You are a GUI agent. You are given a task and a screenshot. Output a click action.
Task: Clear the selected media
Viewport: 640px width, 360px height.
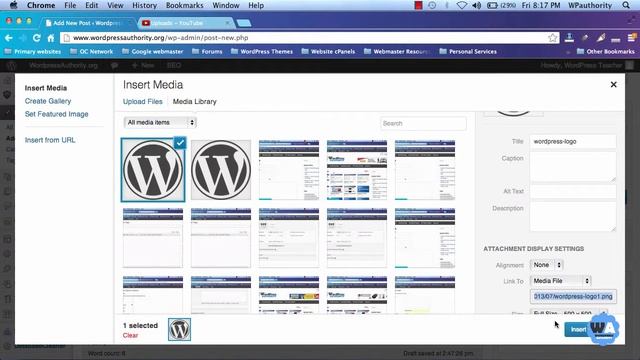pyautogui.click(x=130, y=335)
